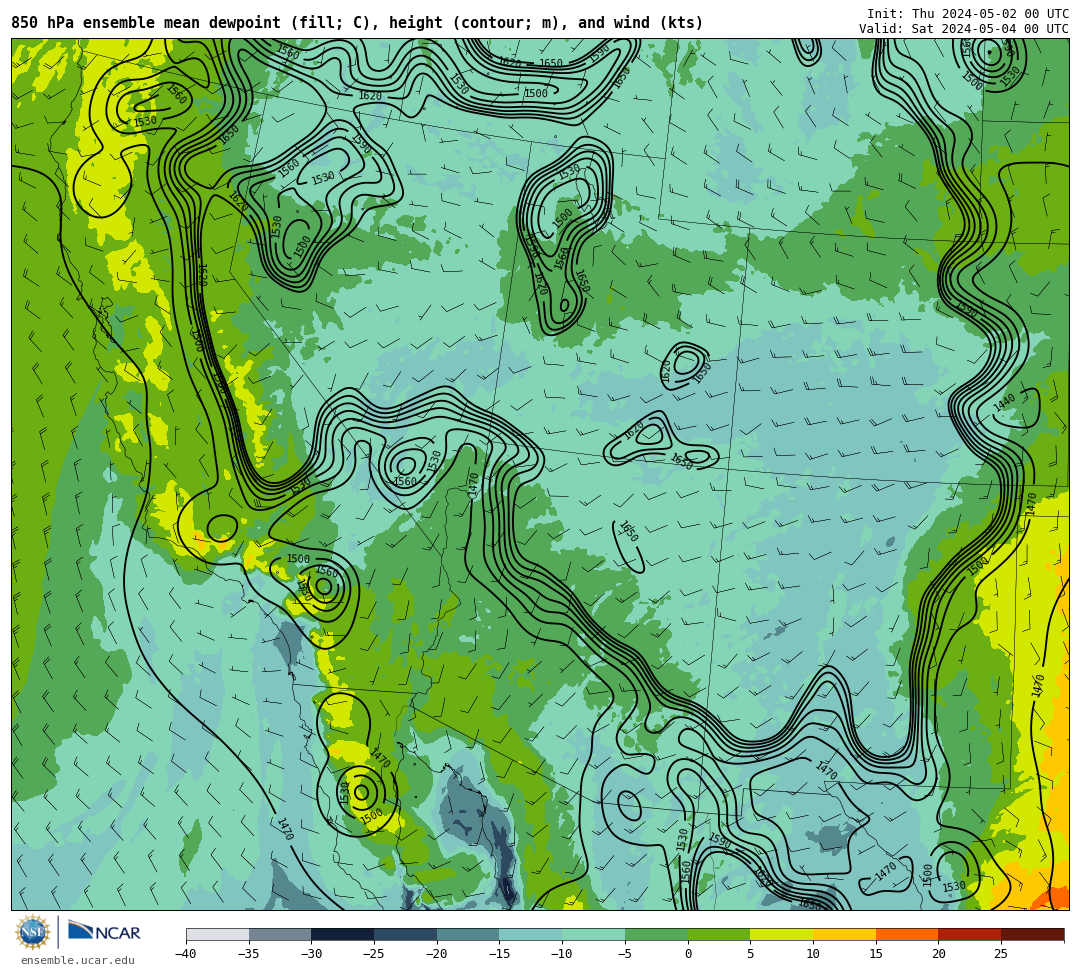Pick the -5 to 0 green color bar segment

pos(656,934)
